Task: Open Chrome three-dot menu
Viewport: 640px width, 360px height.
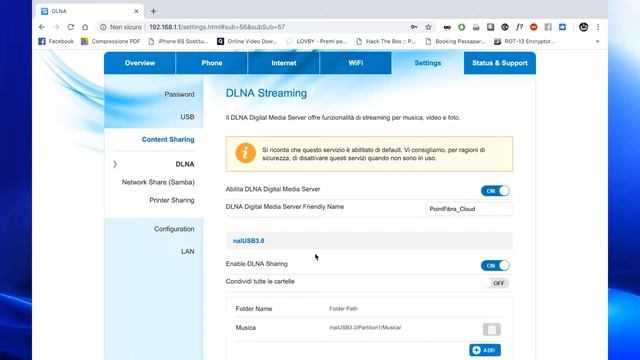Action: click(598, 27)
